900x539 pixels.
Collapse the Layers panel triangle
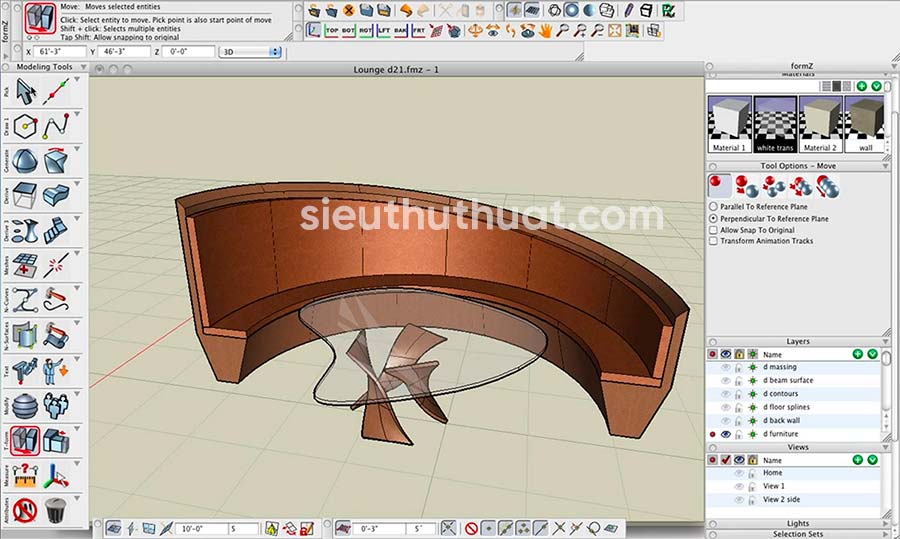[886, 341]
